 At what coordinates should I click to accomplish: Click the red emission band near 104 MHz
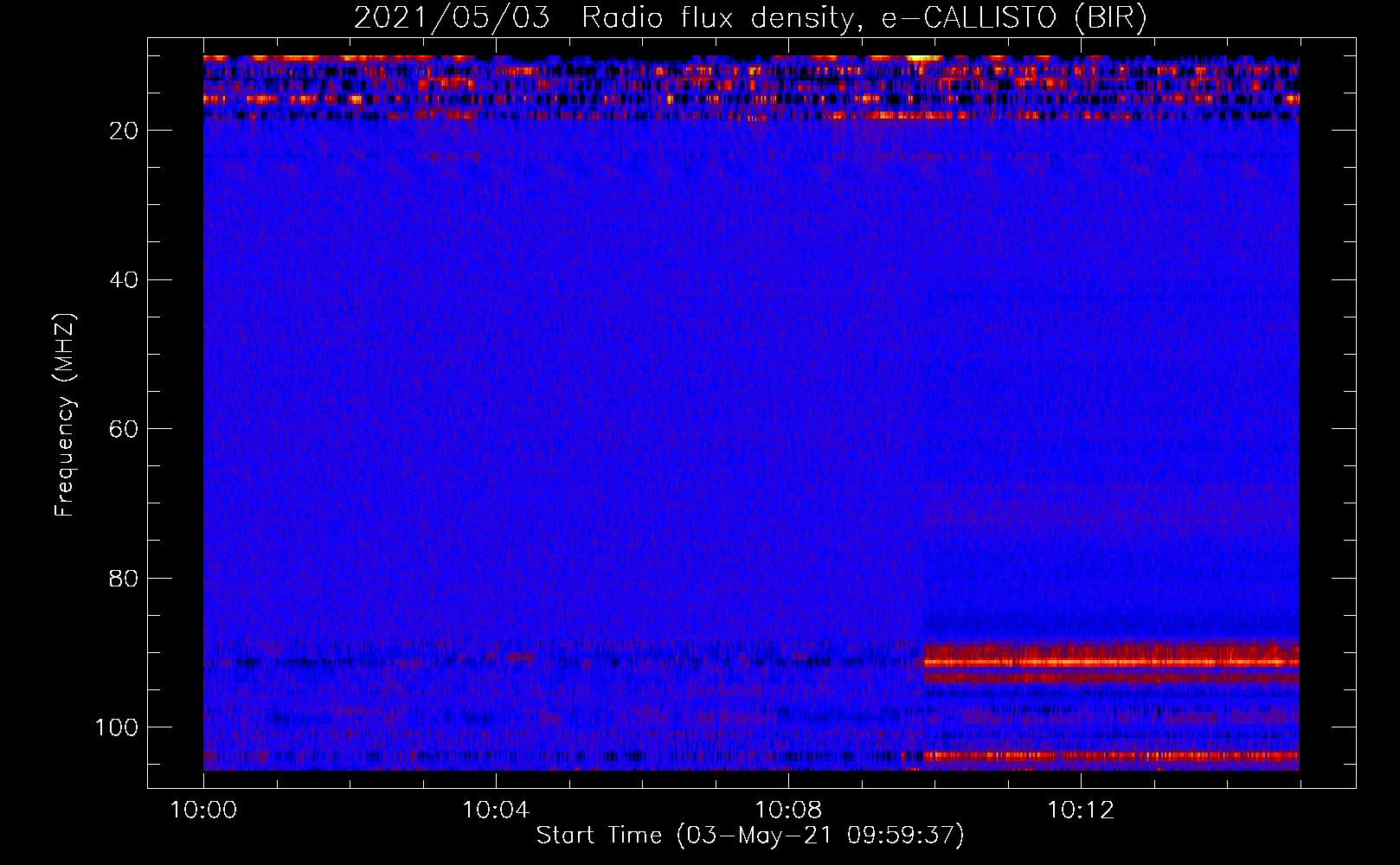coord(1112,756)
